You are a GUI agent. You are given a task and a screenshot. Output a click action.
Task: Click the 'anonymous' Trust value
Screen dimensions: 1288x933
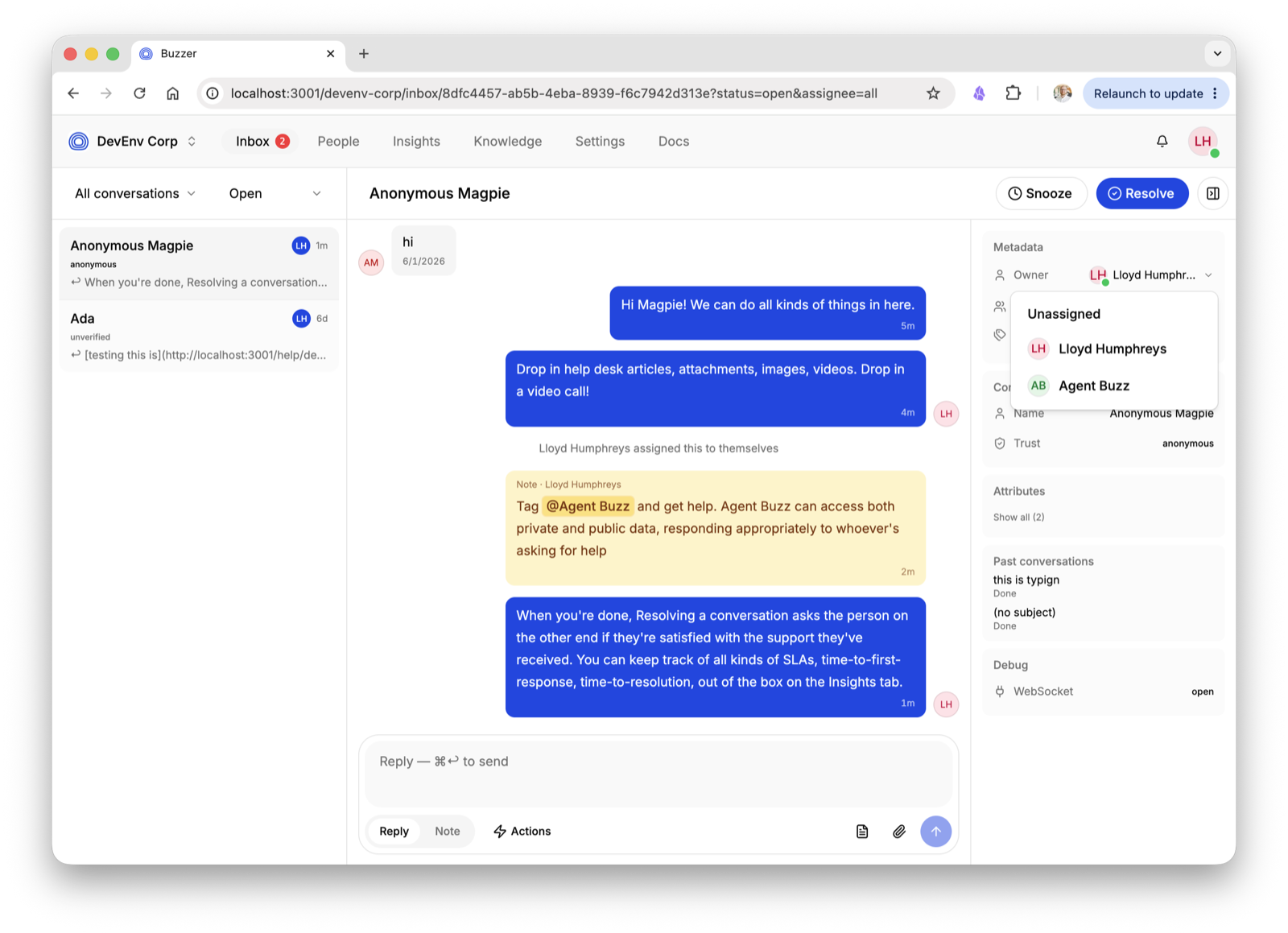[x=1187, y=444]
